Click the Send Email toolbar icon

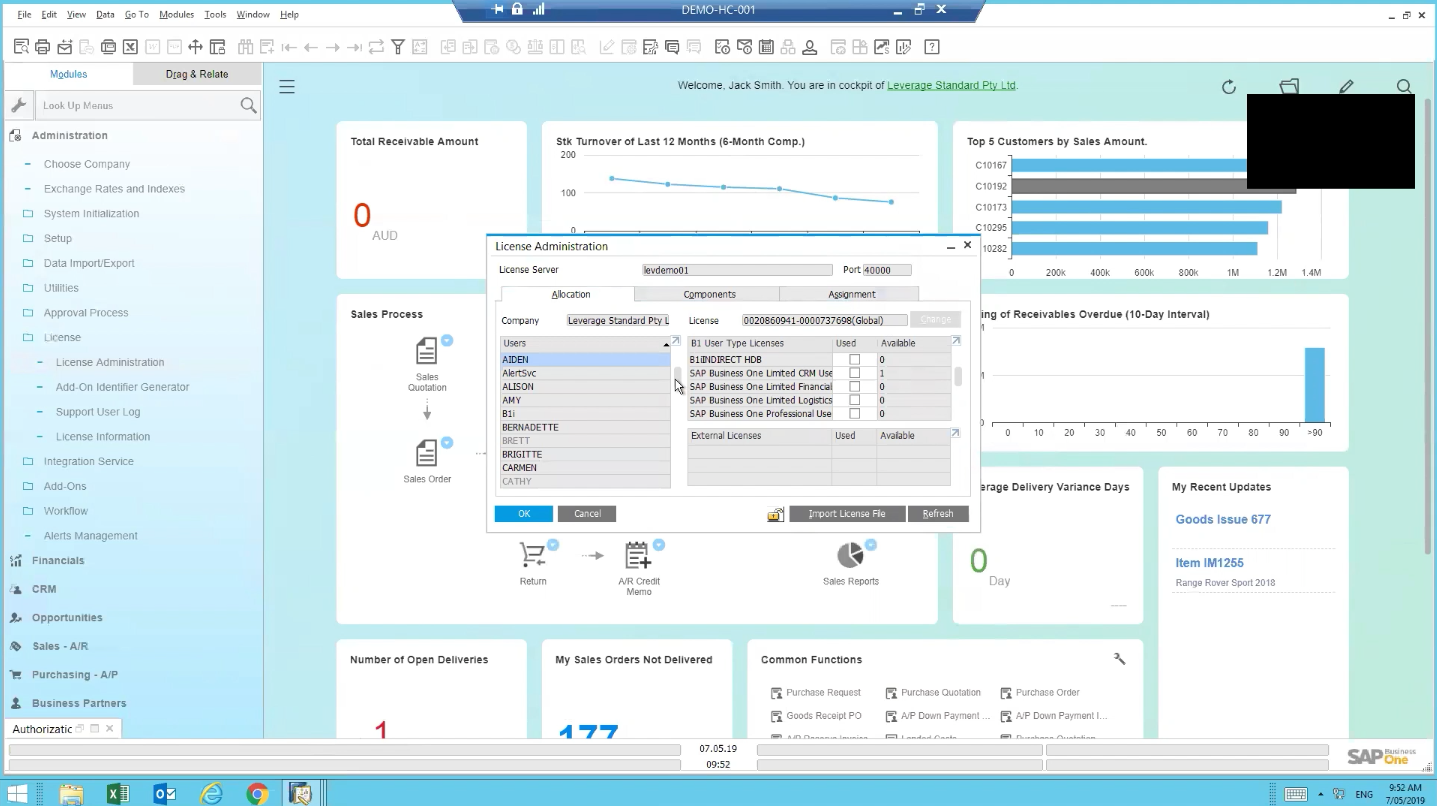point(64,47)
